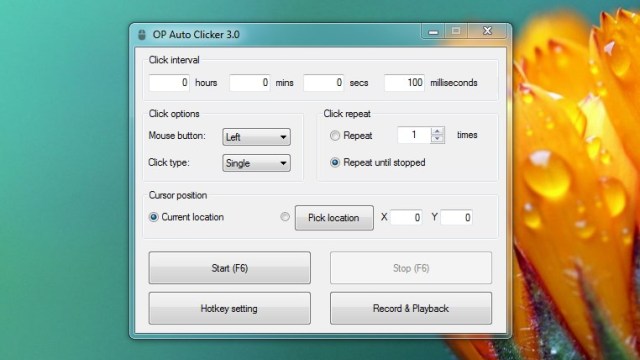Open Record & Playback
The height and width of the screenshot is (360, 640).
[411, 308]
